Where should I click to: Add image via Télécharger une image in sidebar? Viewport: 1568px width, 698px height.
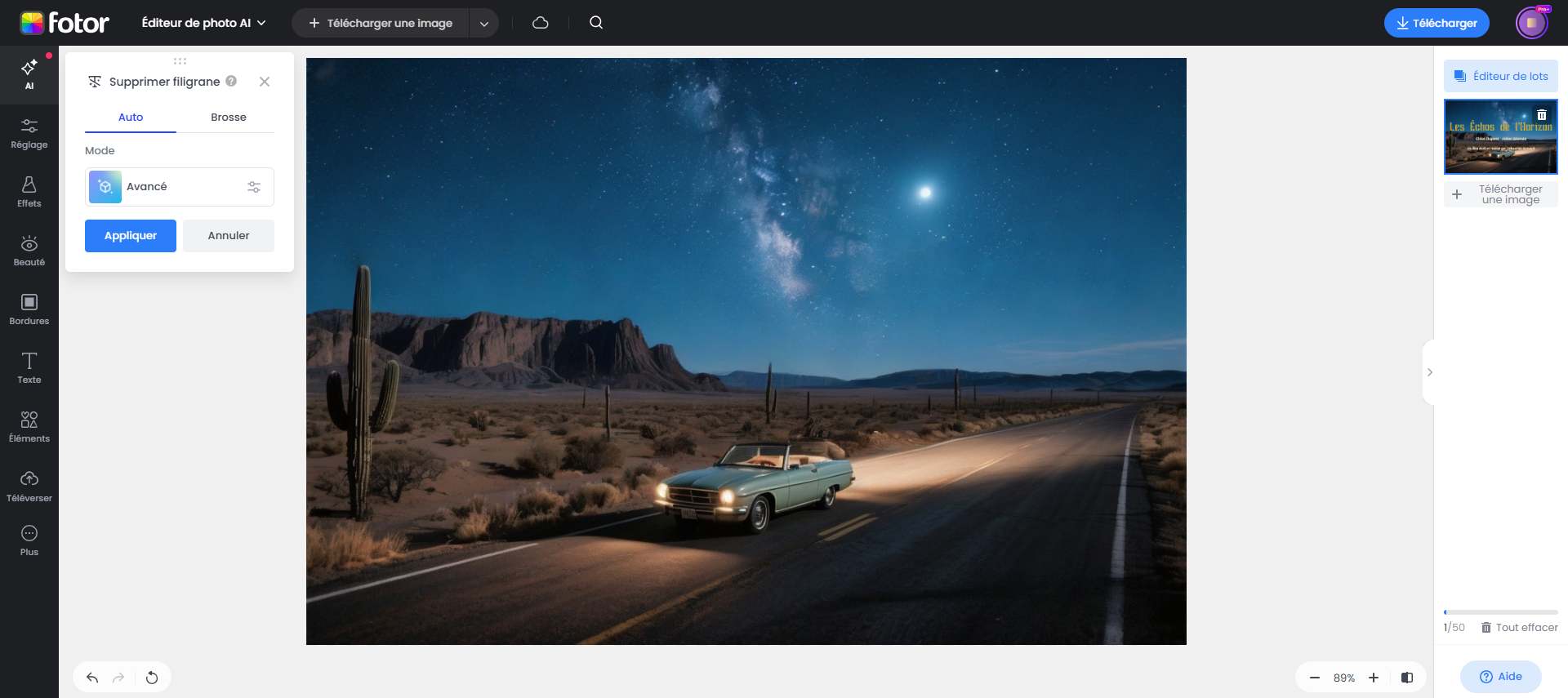point(1501,194)
